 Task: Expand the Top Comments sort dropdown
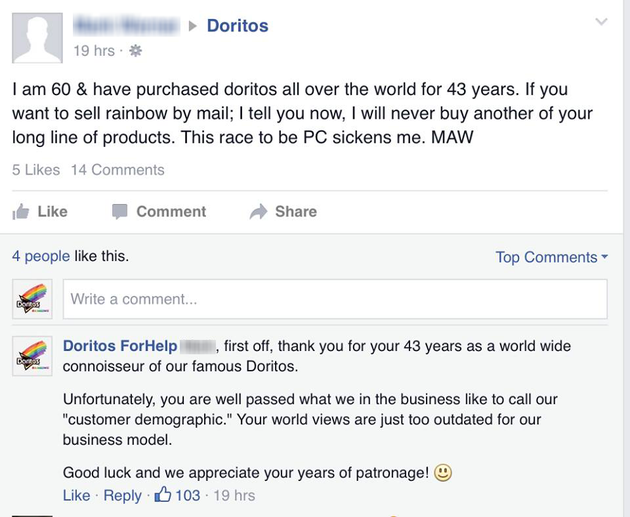552,257
